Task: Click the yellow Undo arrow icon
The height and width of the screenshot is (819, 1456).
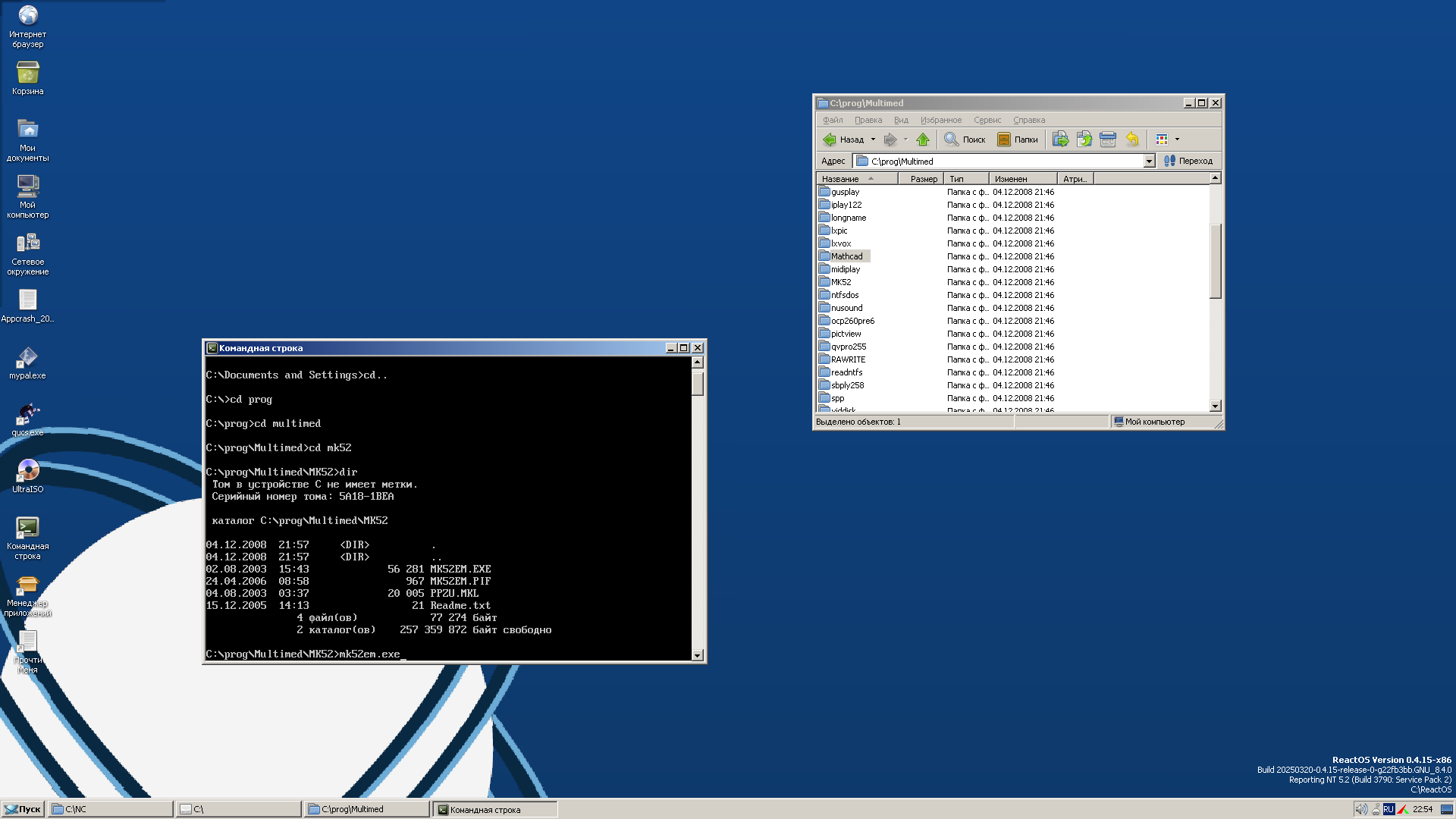Action: click(1131, 140)
